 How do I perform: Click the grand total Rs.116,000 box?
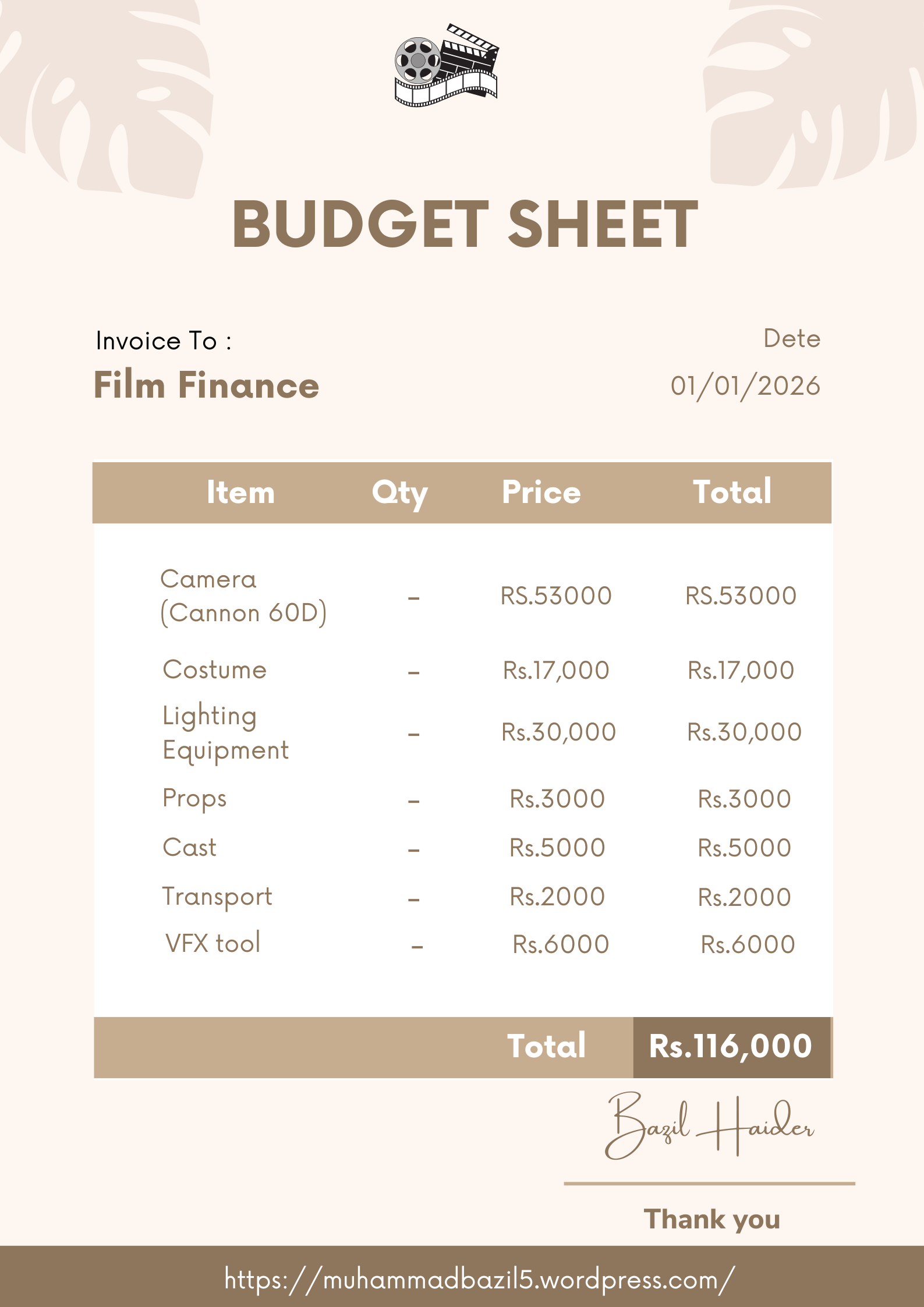point(731,1047)
